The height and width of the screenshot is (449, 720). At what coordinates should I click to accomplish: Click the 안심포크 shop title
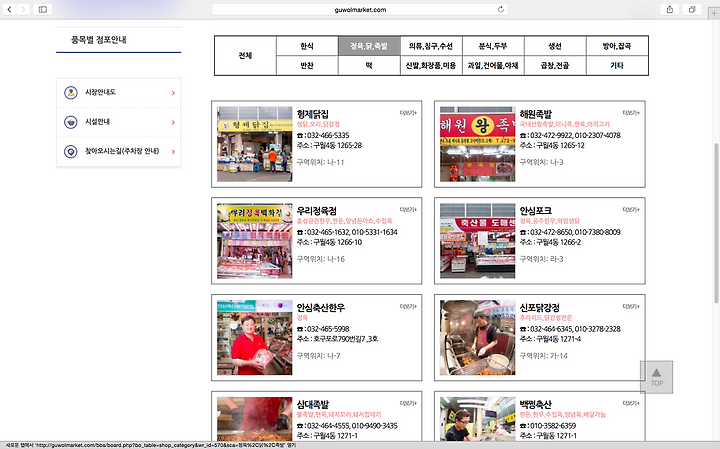click(536, 211)
